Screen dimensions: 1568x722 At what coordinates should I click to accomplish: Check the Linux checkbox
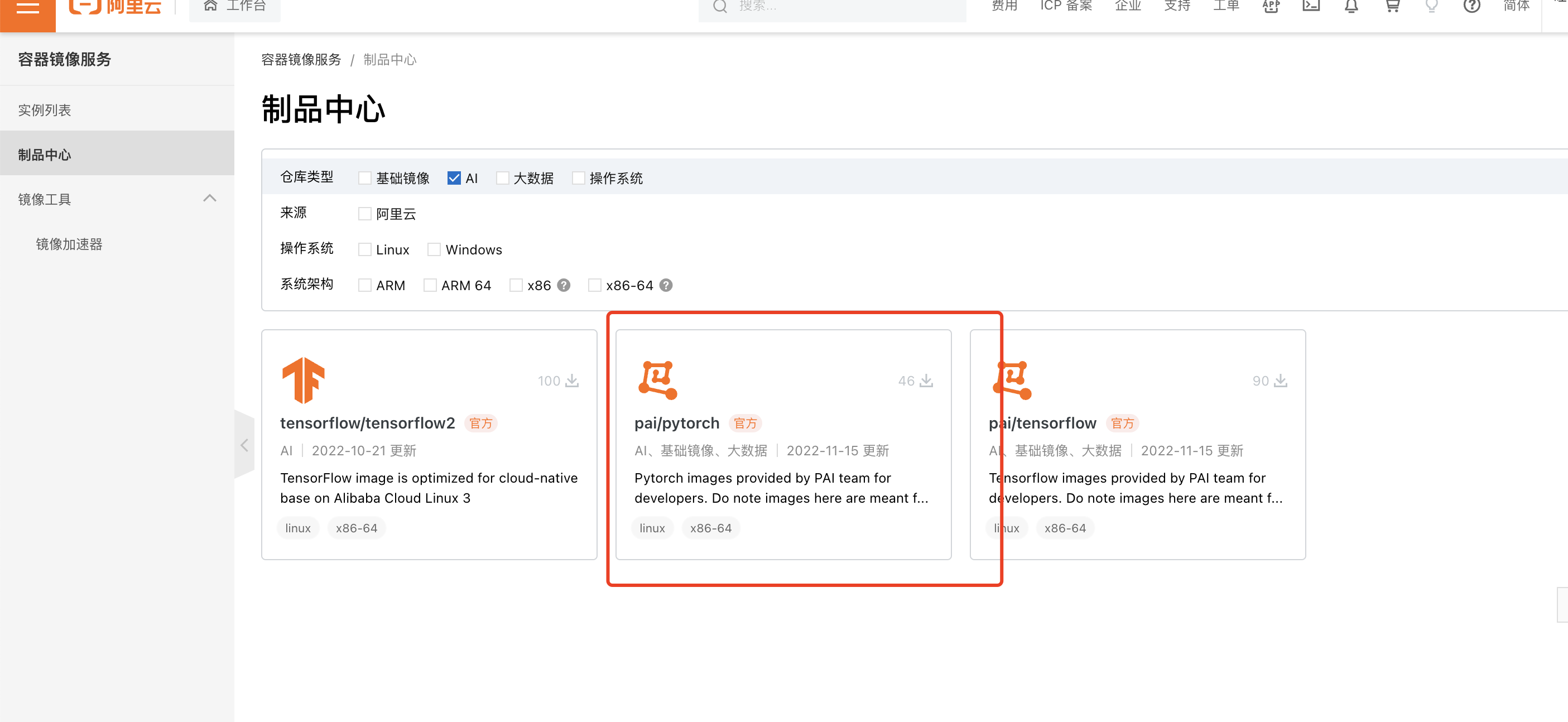[x=364, y=249]
